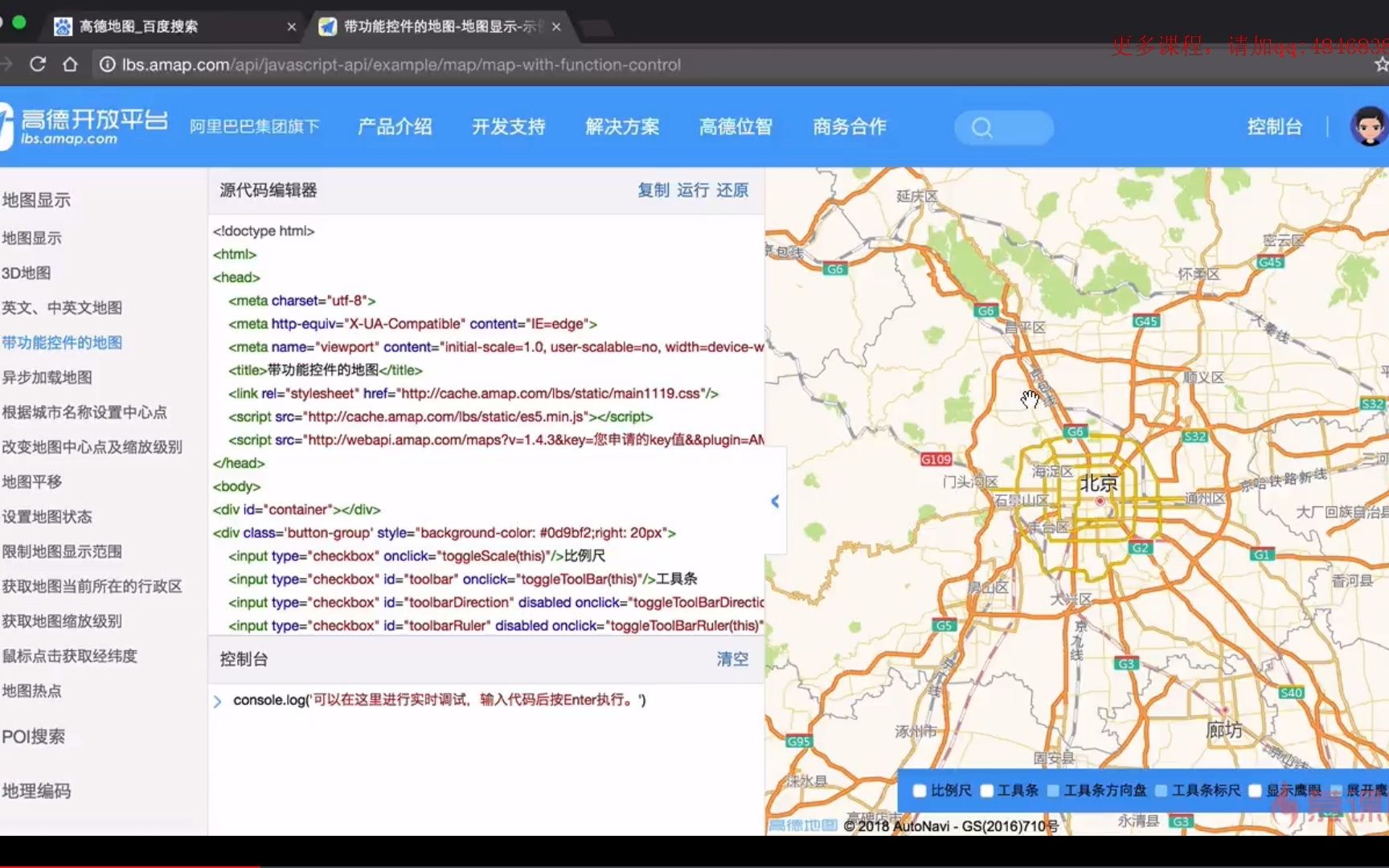This screenshot has height=868, width=1389.
Task: Click the browser home icon
Action: pyautogui.click(x=70, y=64)
